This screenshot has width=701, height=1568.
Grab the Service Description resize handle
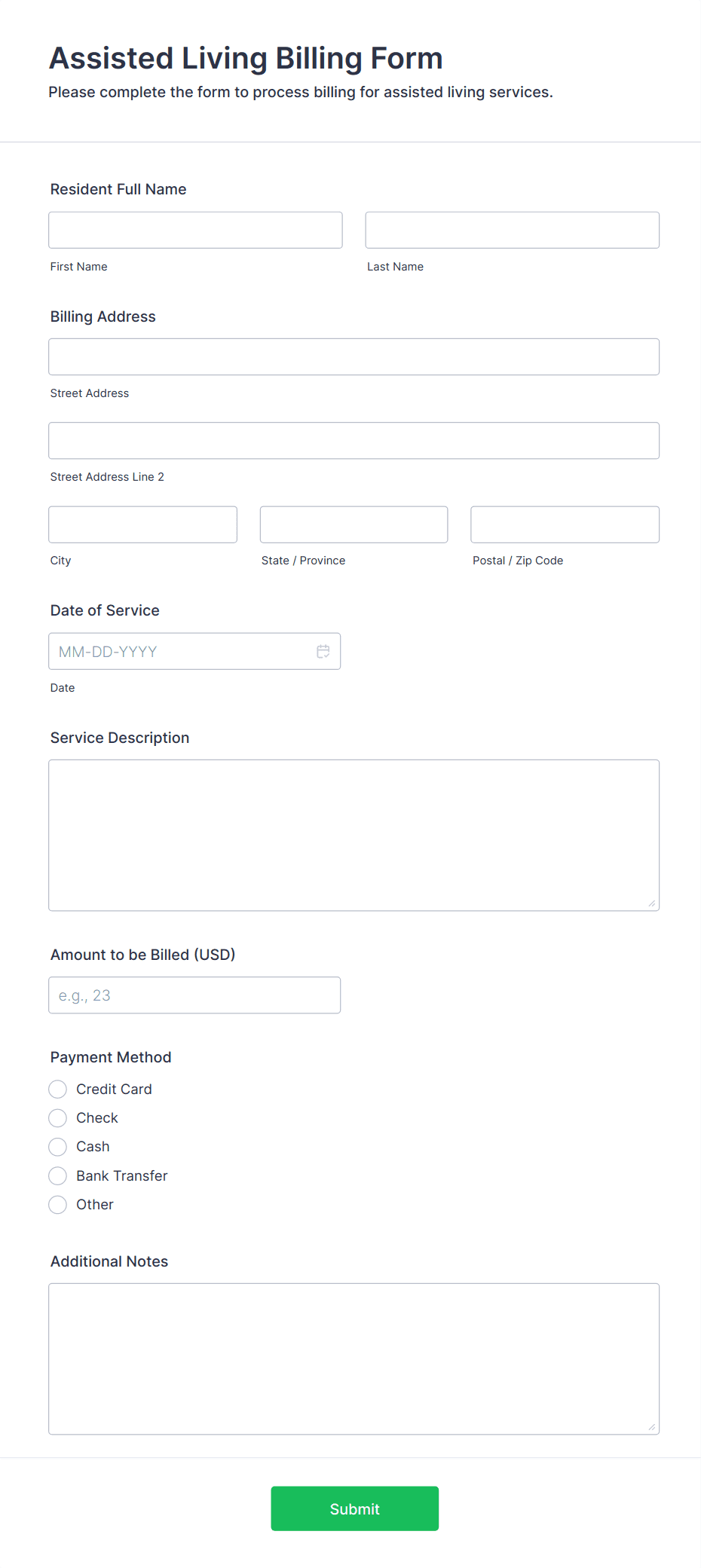click(652, 903)
